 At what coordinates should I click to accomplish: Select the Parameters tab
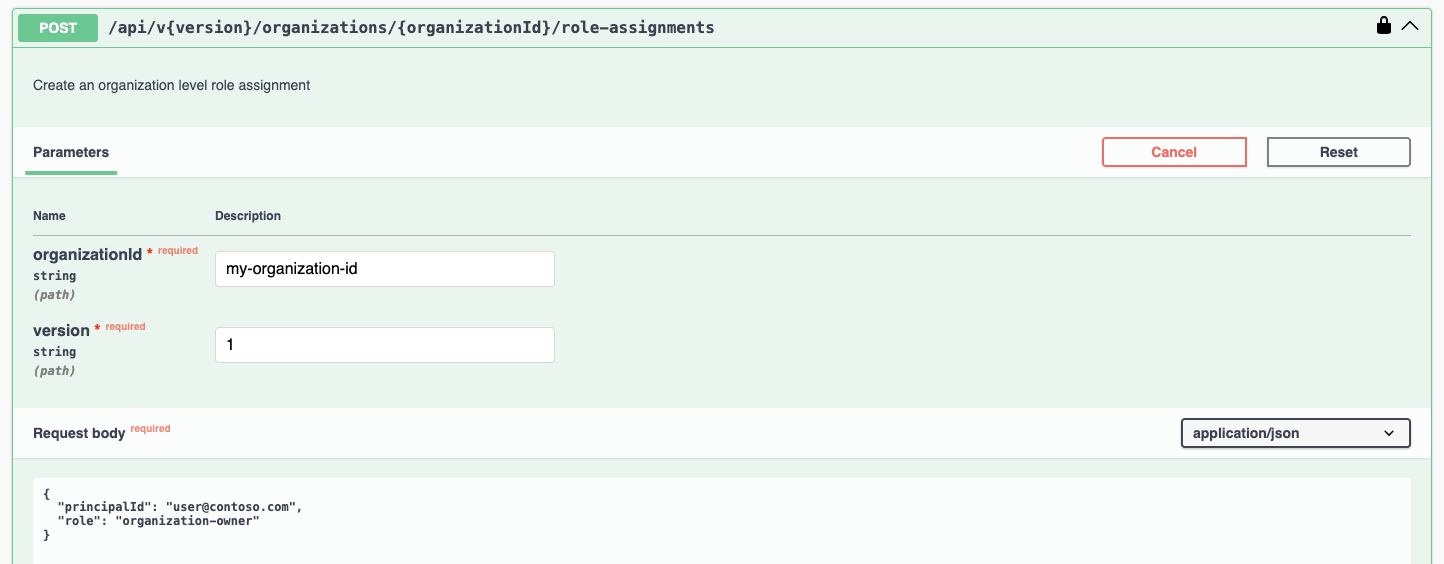tap(71, 152)
